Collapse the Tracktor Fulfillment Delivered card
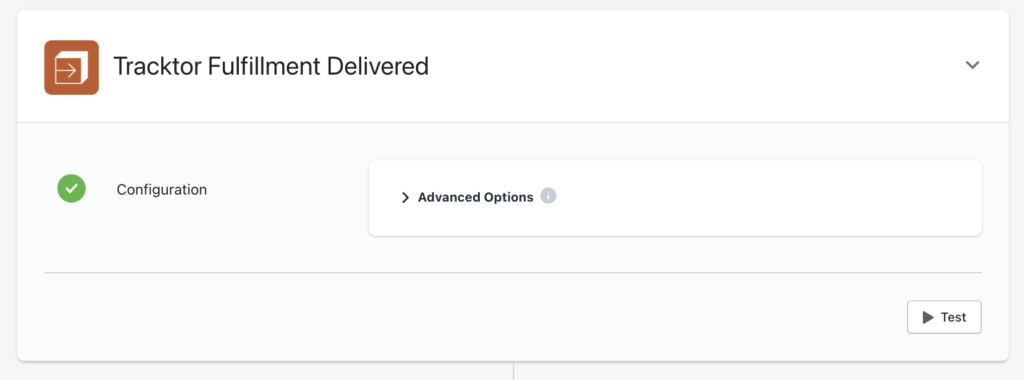 [x=972, y=65]
